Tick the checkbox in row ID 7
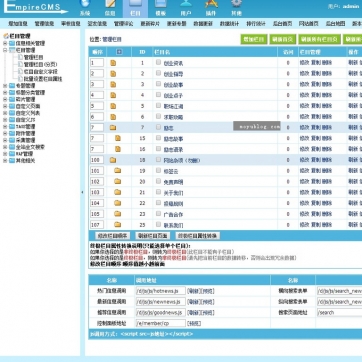This screenshot has width=362, height=362. point(158,127)
